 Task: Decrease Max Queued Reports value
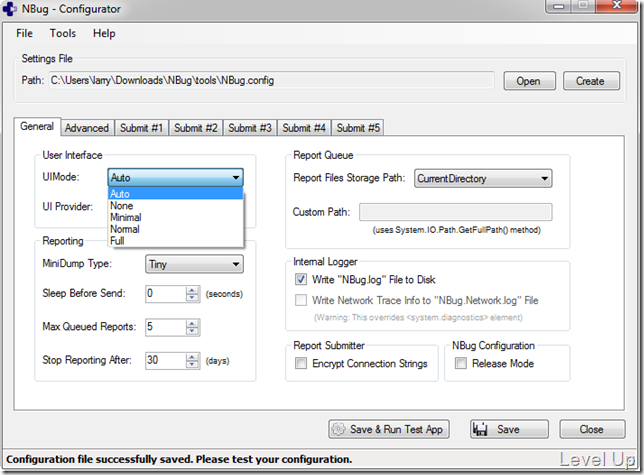pyautogui.click(x=192, y=331)
